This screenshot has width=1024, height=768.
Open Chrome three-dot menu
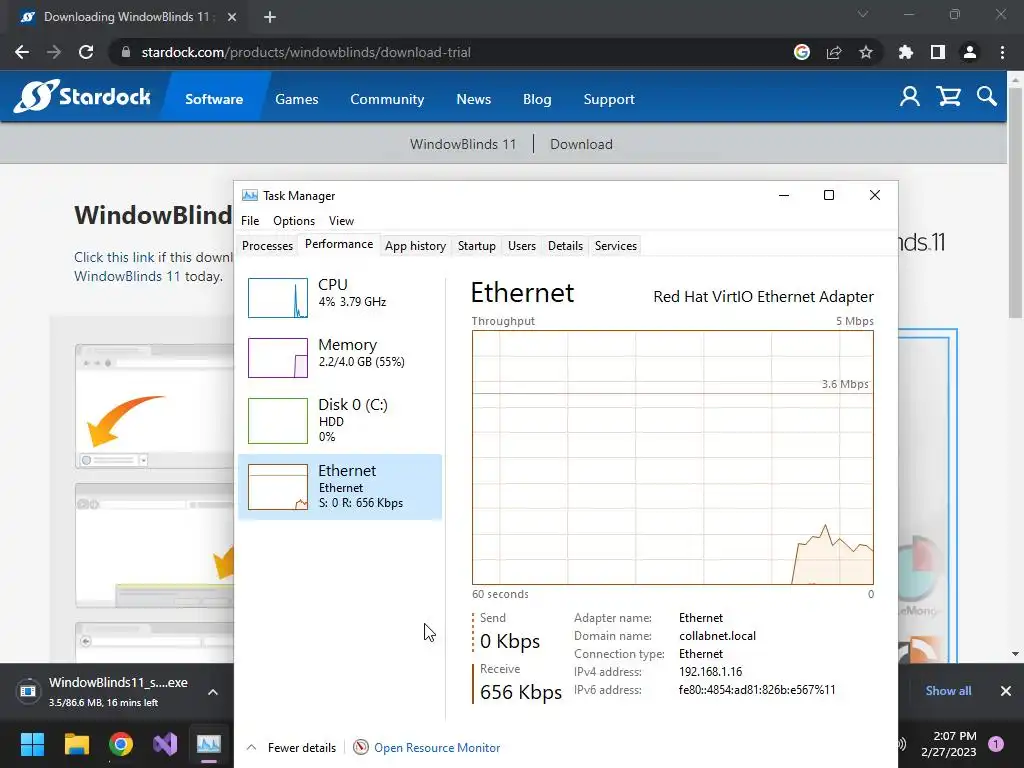point(1002,52)
